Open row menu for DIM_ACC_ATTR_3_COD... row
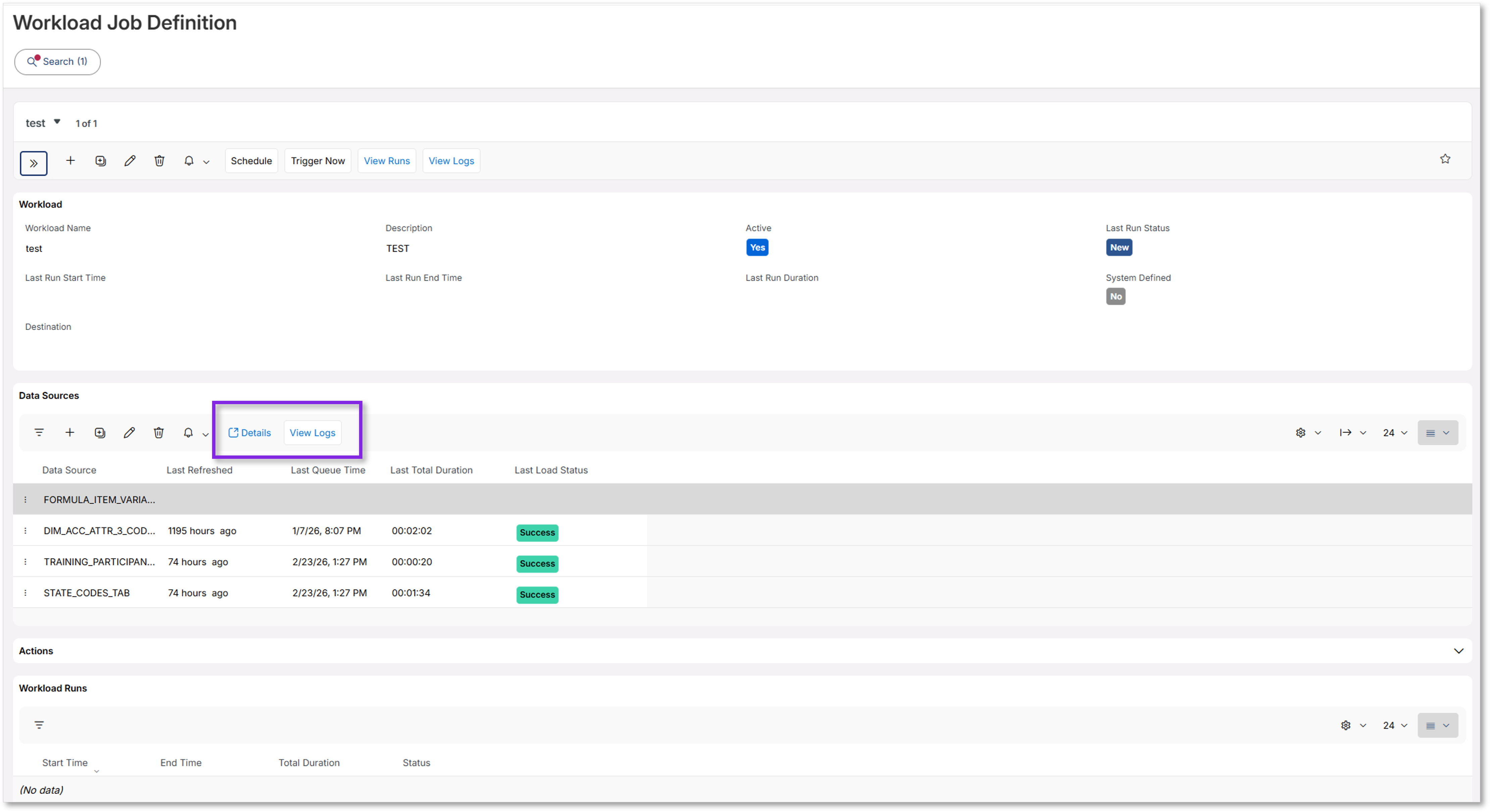 click(26, 531)
